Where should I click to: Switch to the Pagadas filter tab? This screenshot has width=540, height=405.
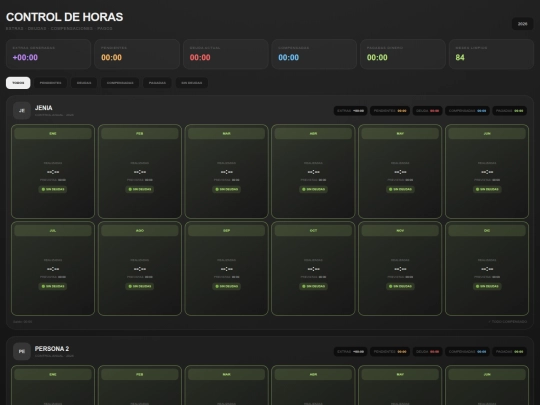157,83
